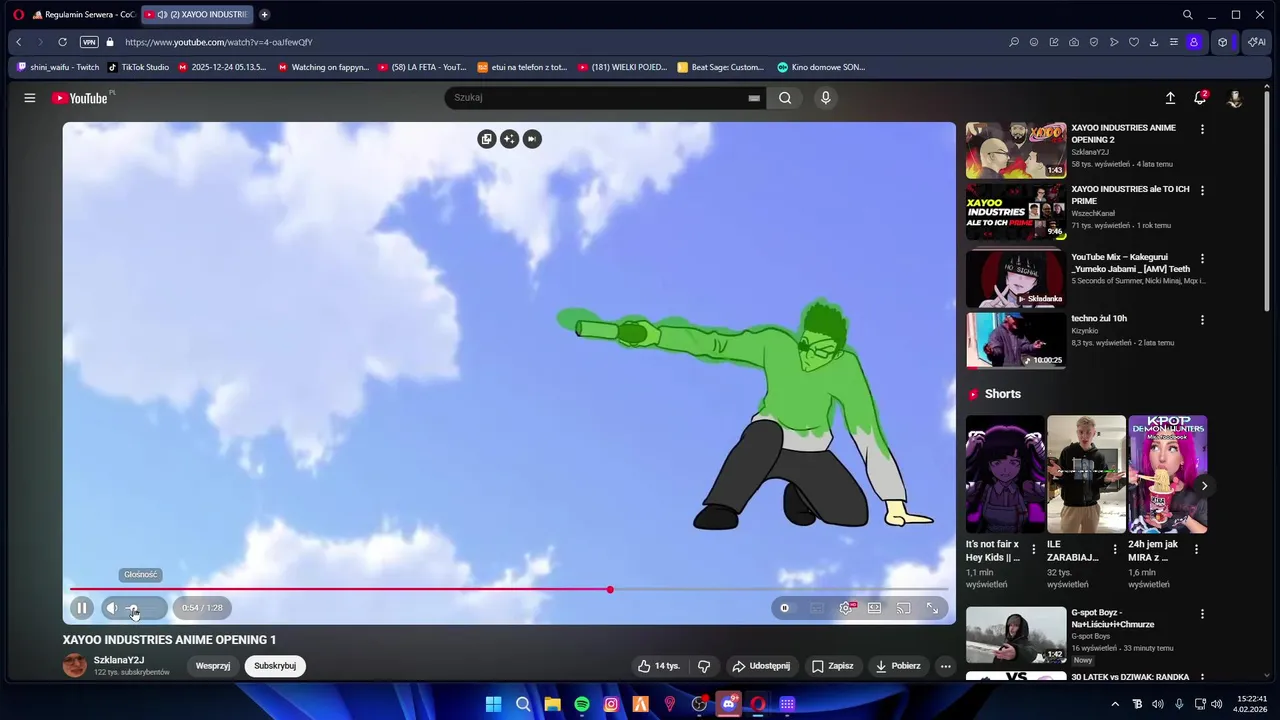
Task: Open Kino domowe SON bookmark
Action: pyautogui.click(x=821, y=67)
